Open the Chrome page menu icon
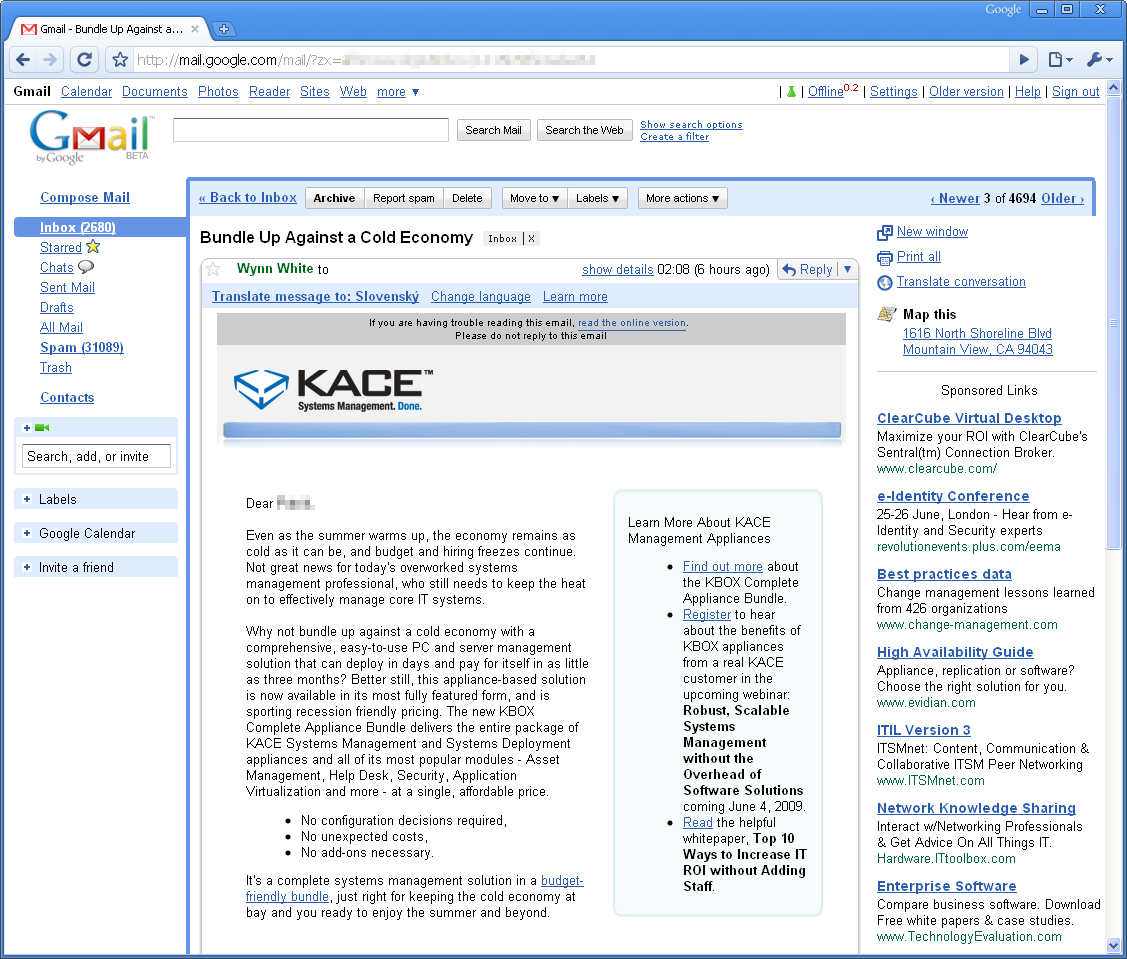Viewport: 1127px width, 959px height. coord(1059,60)
